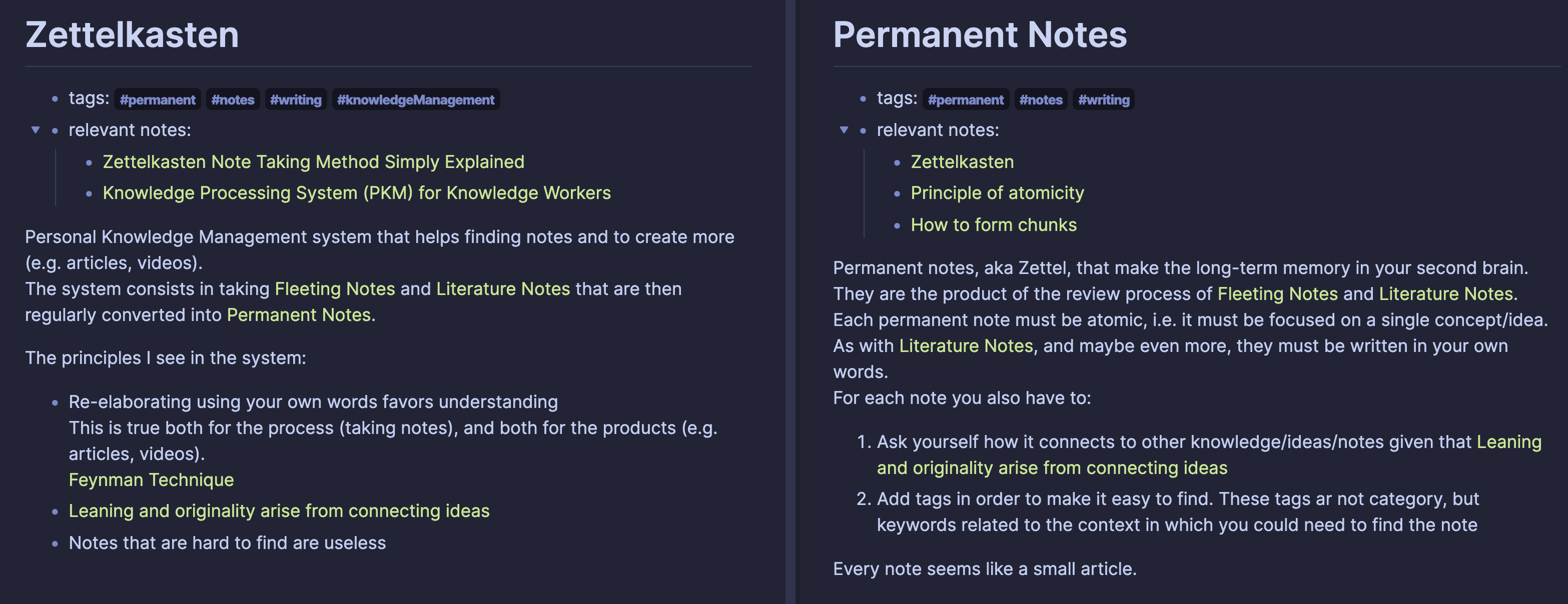Follow the Knowledge Processing System (PKM) link
1568x604 pixels.
[x=356, y=193]
